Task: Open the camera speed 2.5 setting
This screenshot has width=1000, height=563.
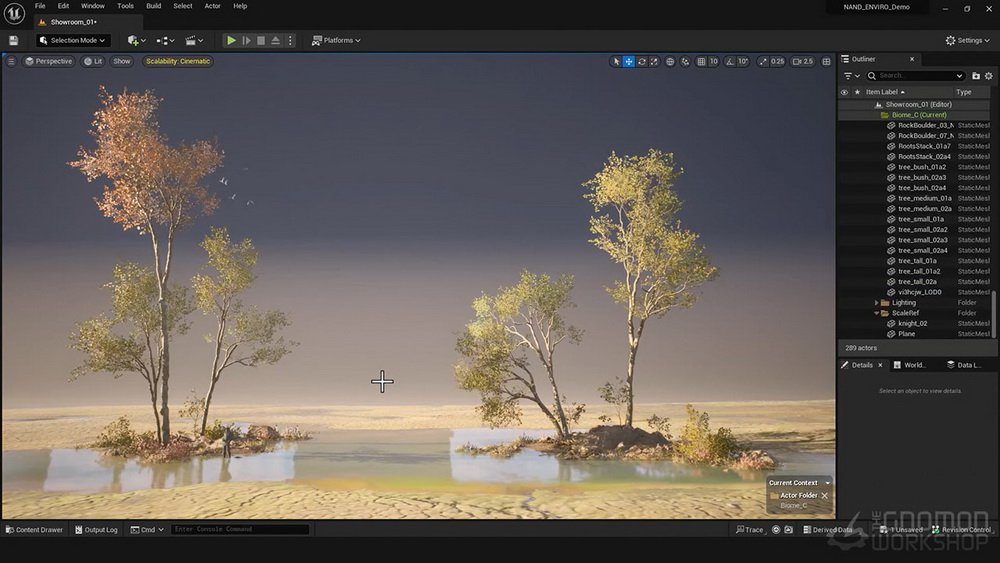Action: click(803, 61)
